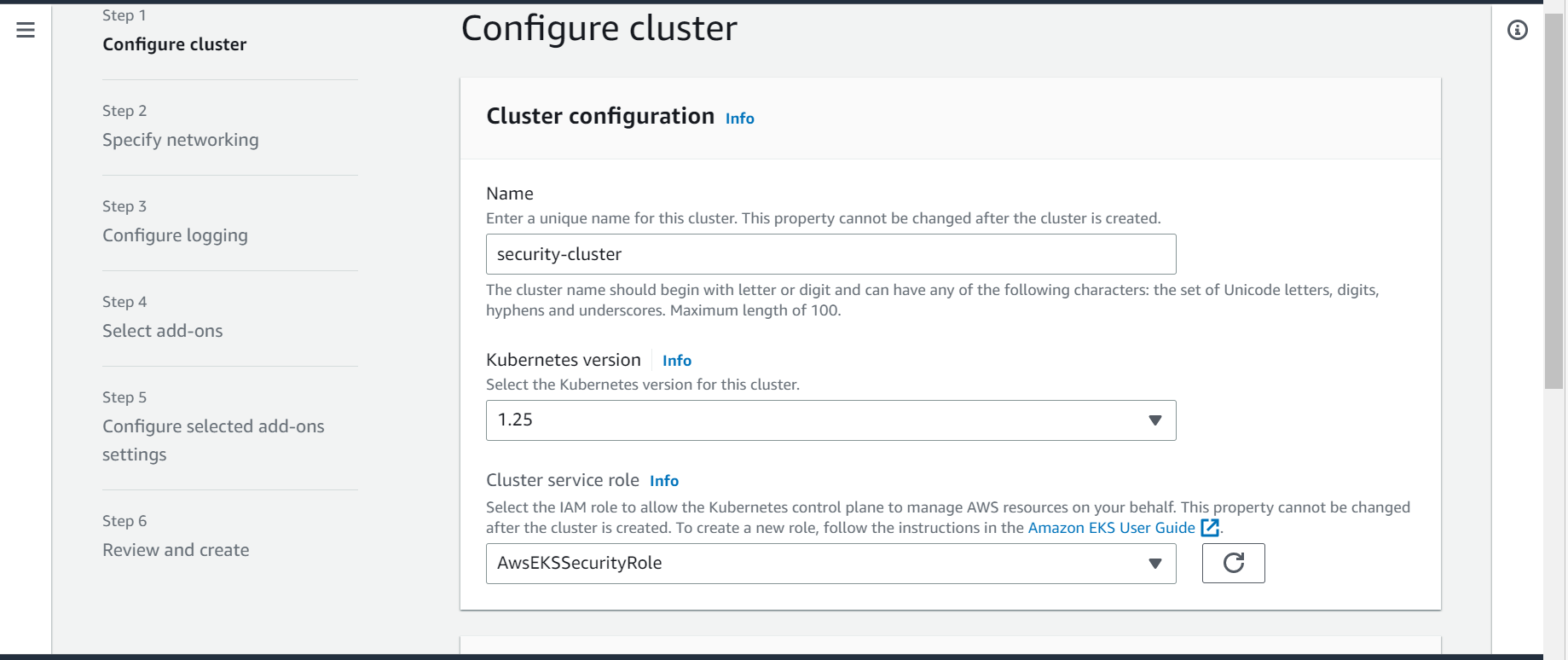The image size is (1568, 660).
Task: Click the external link icon beside EKS User Guide
Action: tap(1210, 528)
